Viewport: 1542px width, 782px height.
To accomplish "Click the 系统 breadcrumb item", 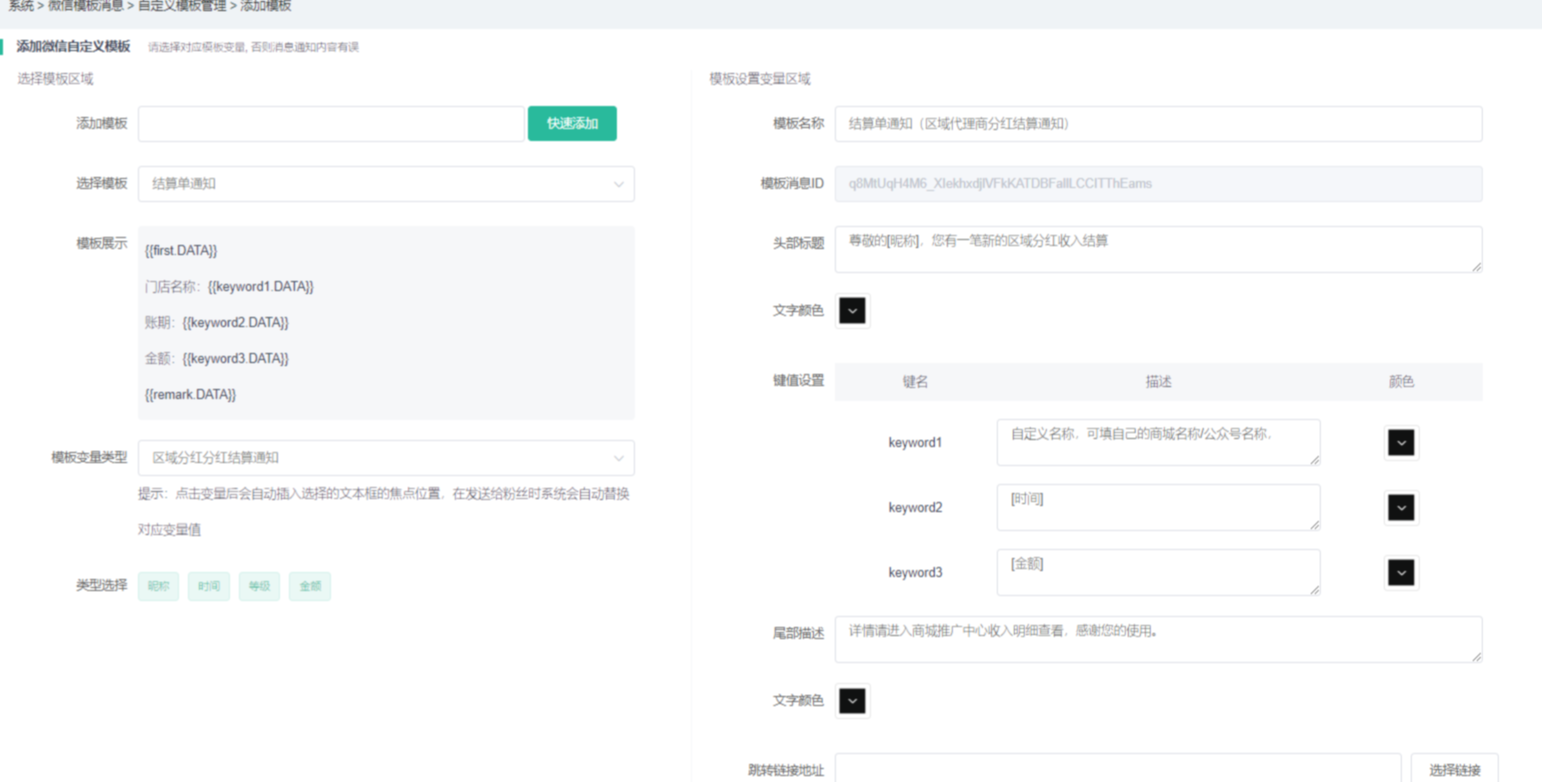I will pyautogui.click(x=20, y=6).
